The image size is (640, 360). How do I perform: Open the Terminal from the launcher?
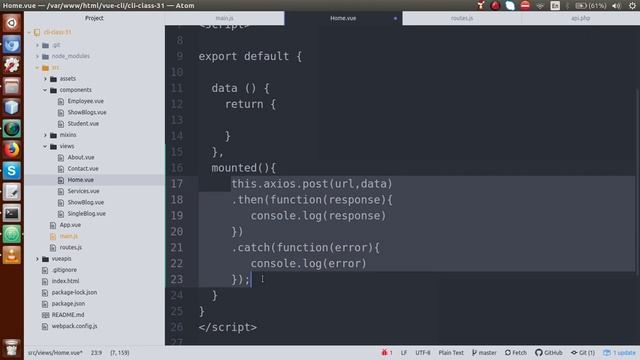point(11,213)
